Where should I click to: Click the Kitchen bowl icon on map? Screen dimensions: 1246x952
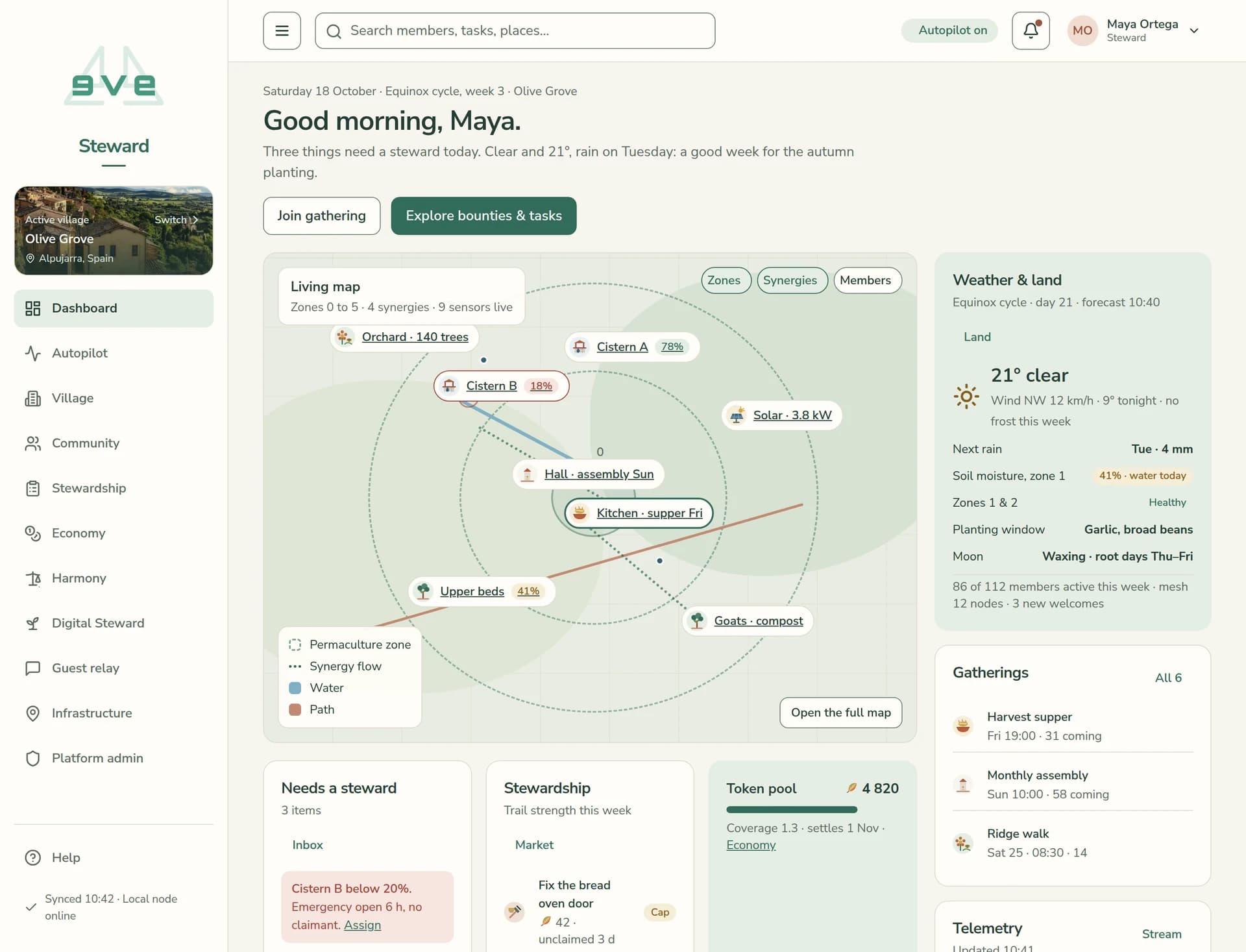tap(580, 513)
